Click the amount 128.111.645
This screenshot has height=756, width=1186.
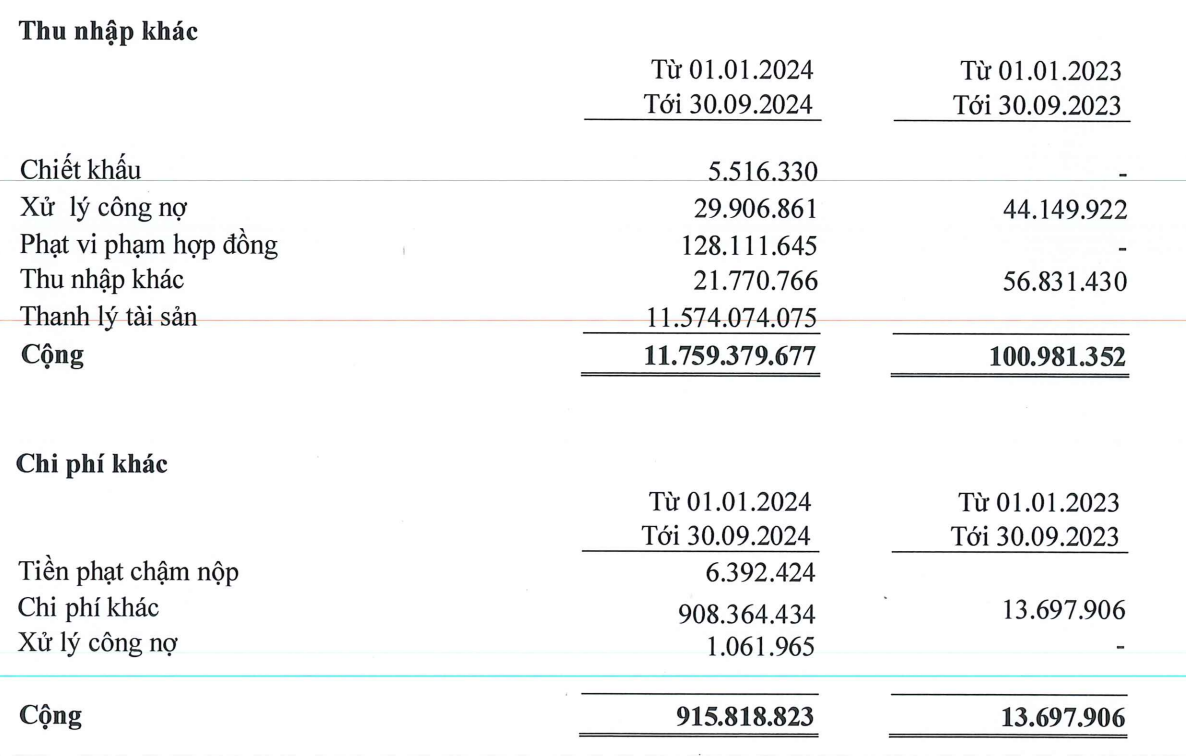[746, 247]
